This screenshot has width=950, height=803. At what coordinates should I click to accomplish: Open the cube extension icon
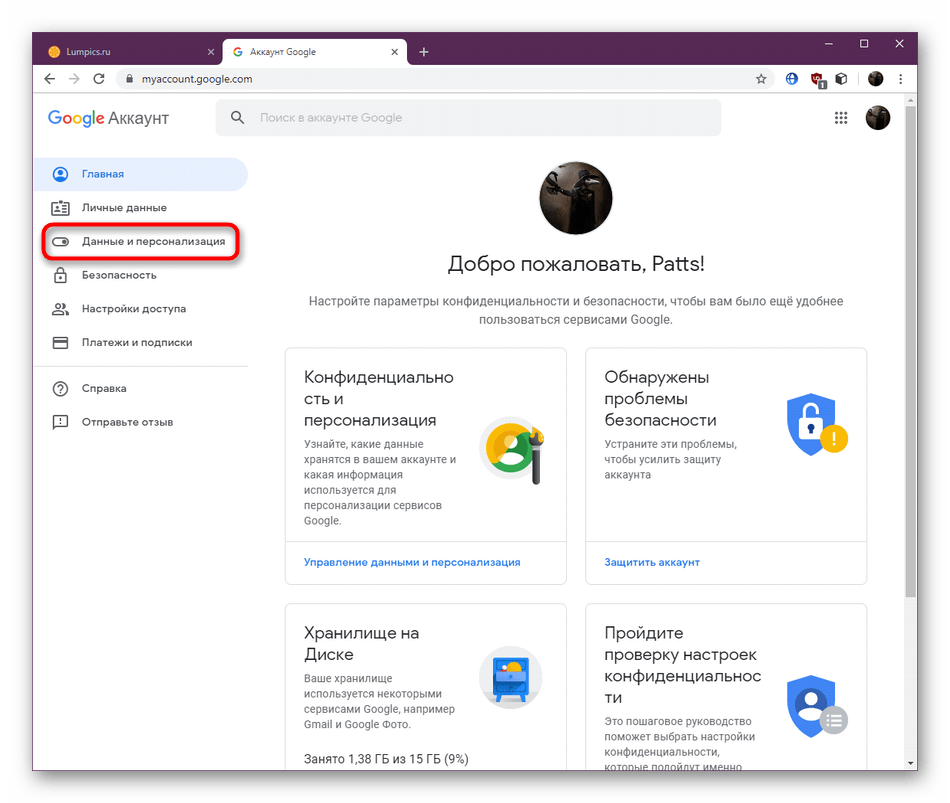(842, 79)
